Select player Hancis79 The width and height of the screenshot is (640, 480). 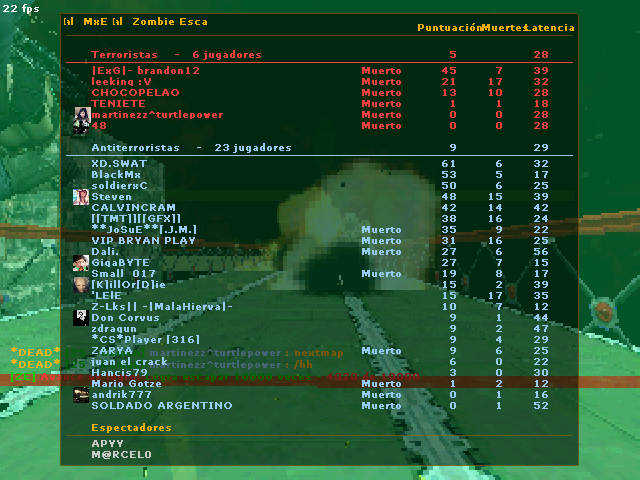pos(119,373)
